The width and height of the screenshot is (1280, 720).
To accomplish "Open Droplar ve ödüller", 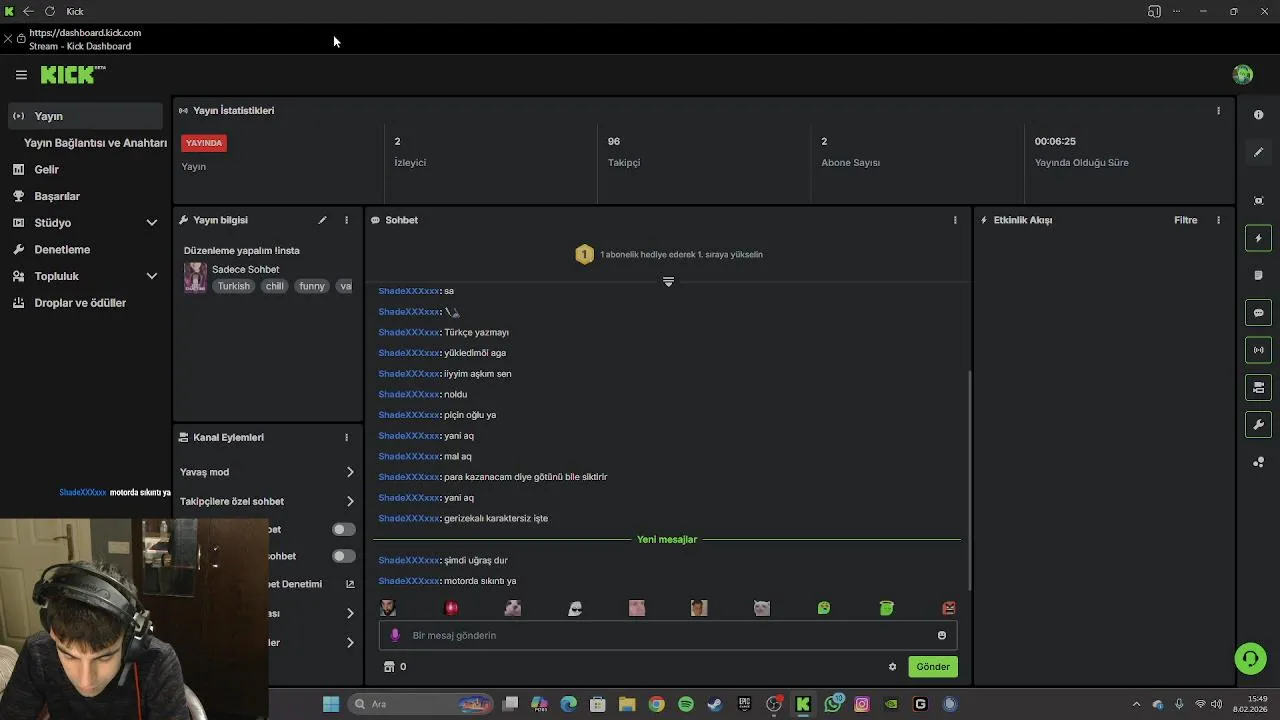I will [x=80, y=303].
